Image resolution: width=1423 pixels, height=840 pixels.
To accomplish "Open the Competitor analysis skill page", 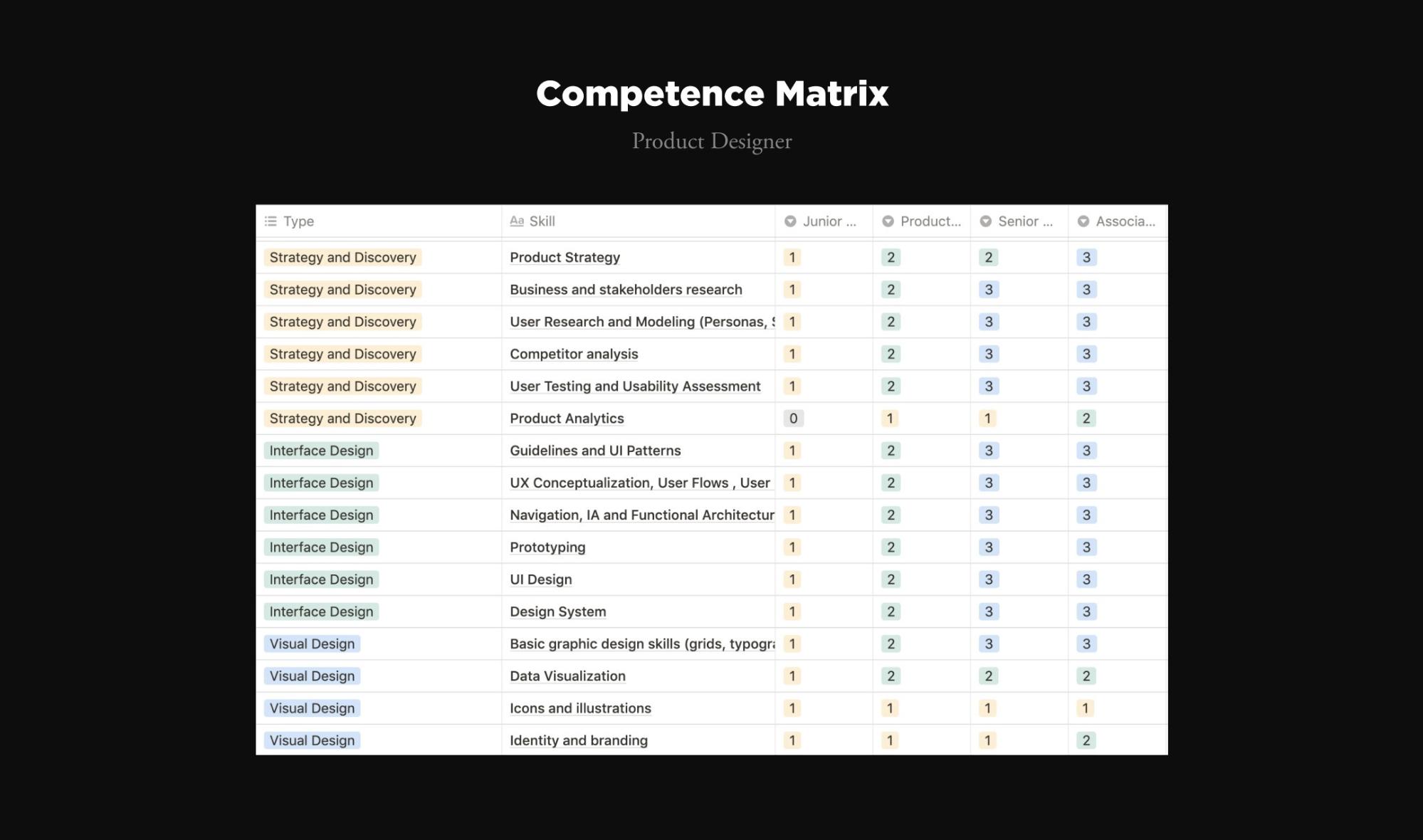I will [574, 355].
